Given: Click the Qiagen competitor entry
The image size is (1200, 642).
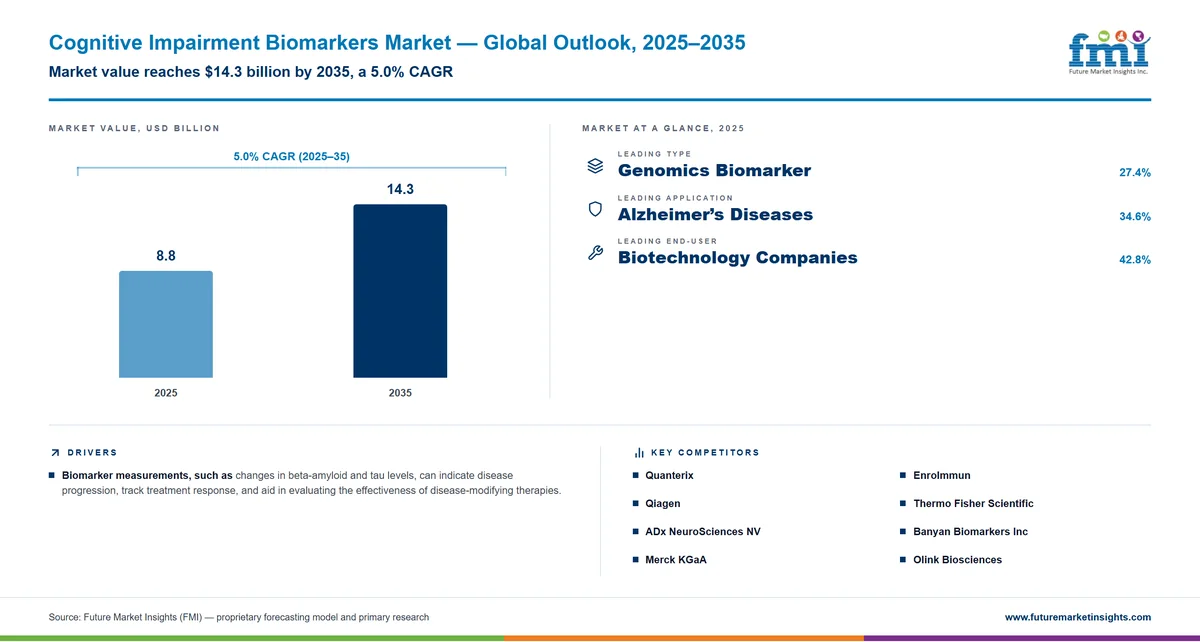Looking at the screenshot, I should [663, 504].
